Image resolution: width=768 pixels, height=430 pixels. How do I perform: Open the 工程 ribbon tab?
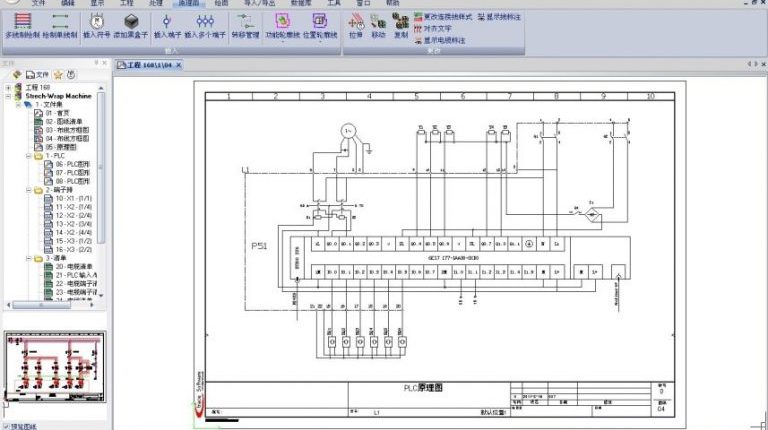tap(126, 3)
